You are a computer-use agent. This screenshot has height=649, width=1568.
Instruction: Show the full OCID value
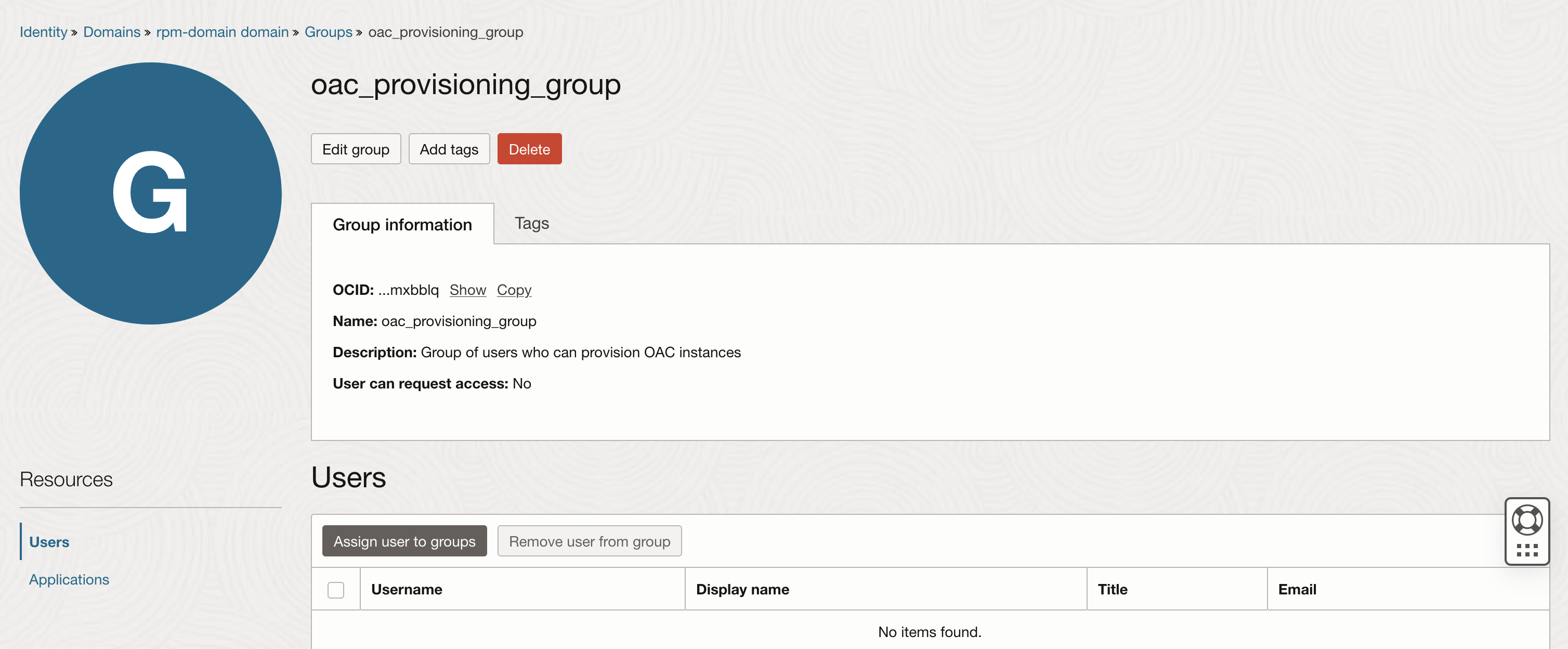coord(467,290)
